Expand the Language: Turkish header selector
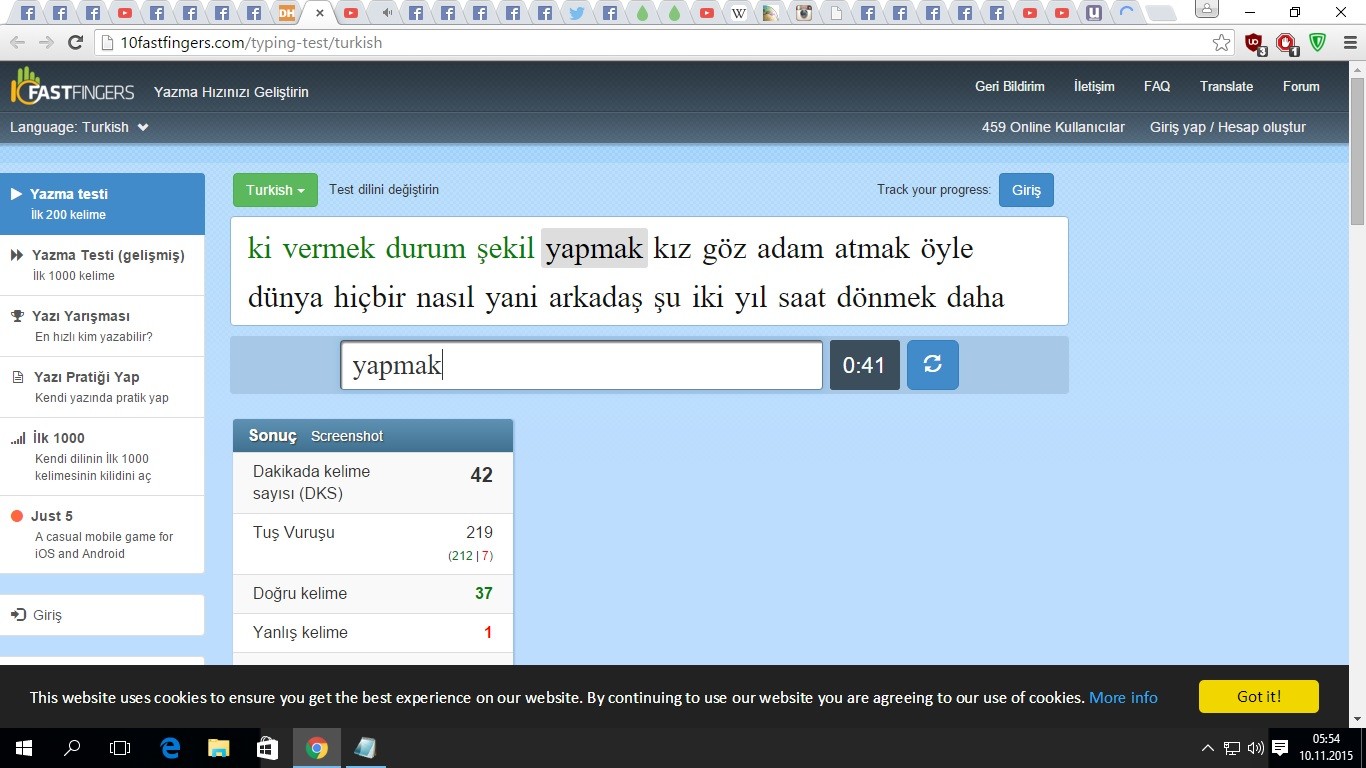Viewport: 1366px width, 768px height. pos(79,127)
